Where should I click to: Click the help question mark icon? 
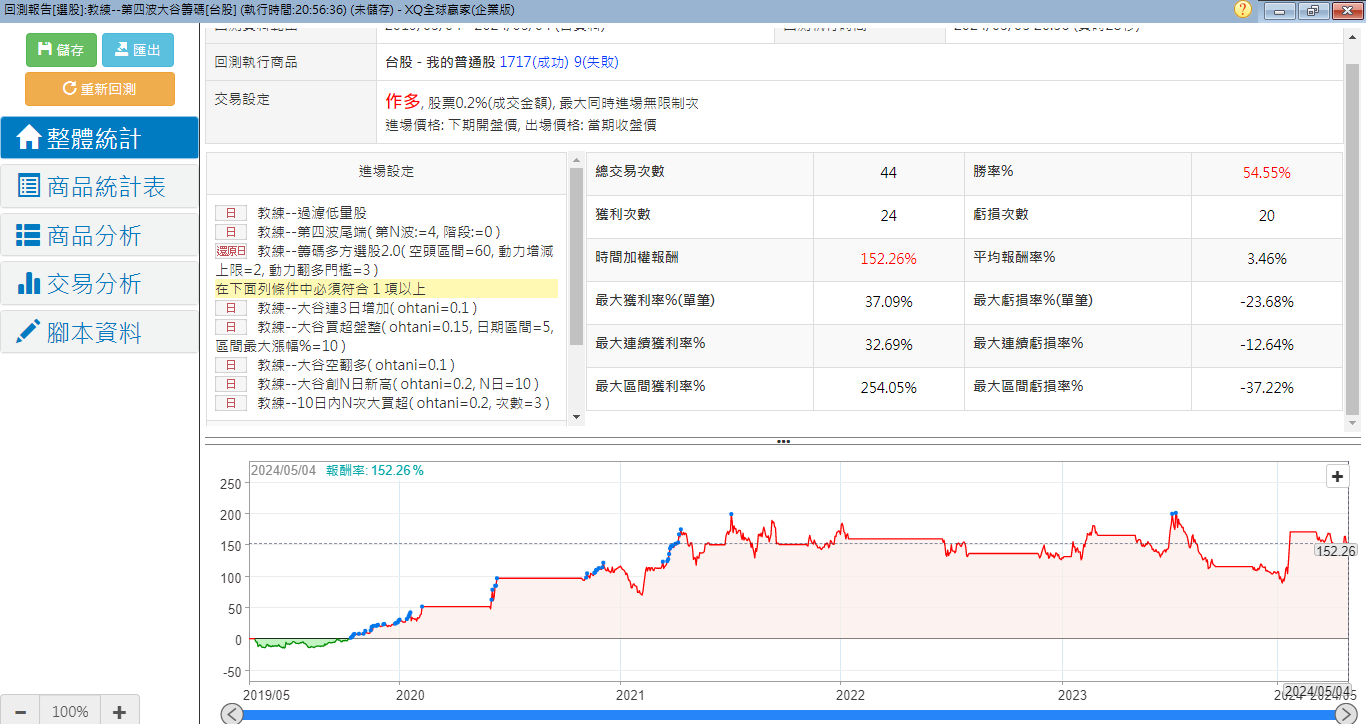click(1243, 10)
